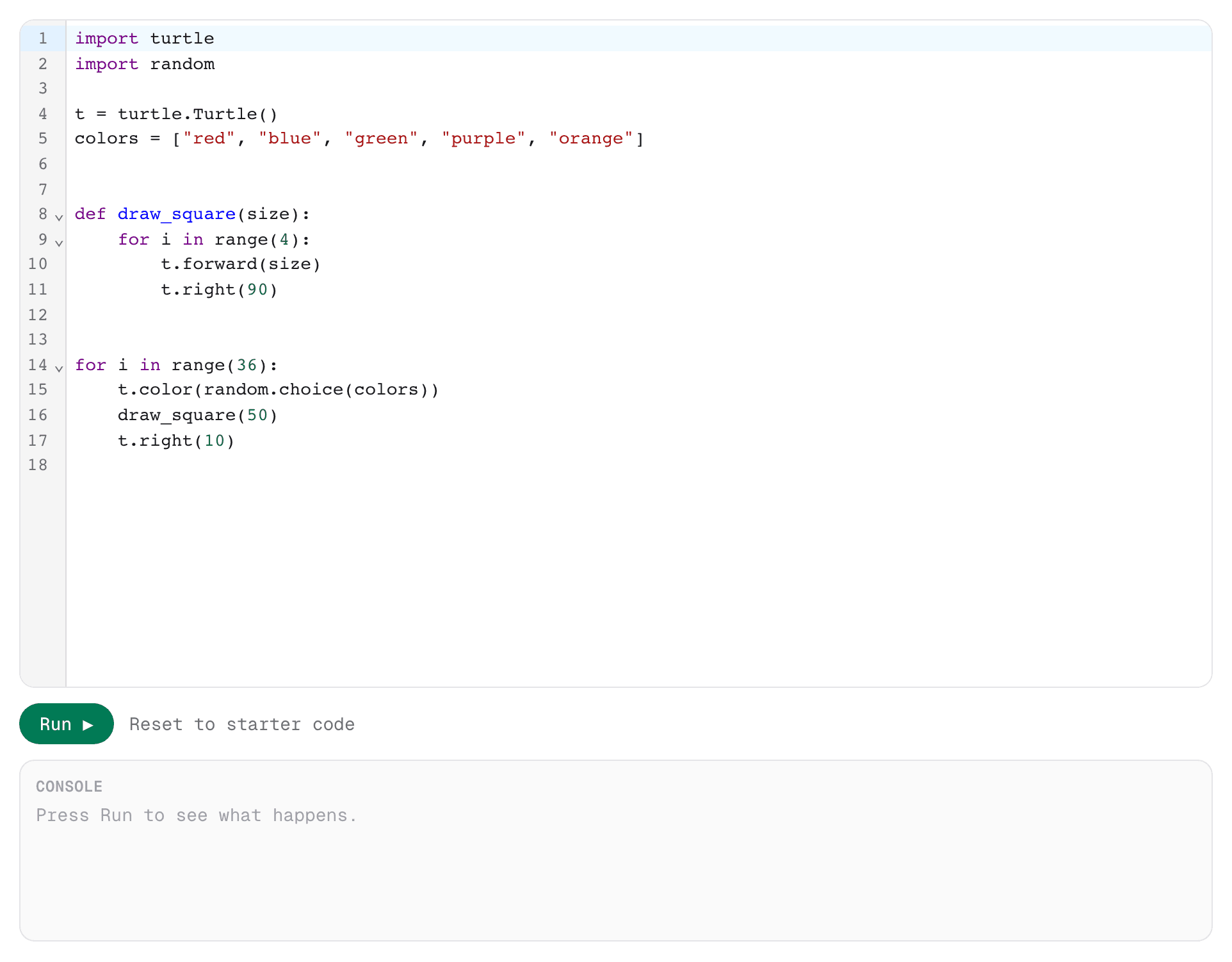The image size is (1232, 962).
Task: Click the "colors" variable name on line 5
Action: click(x=106, y=138)
